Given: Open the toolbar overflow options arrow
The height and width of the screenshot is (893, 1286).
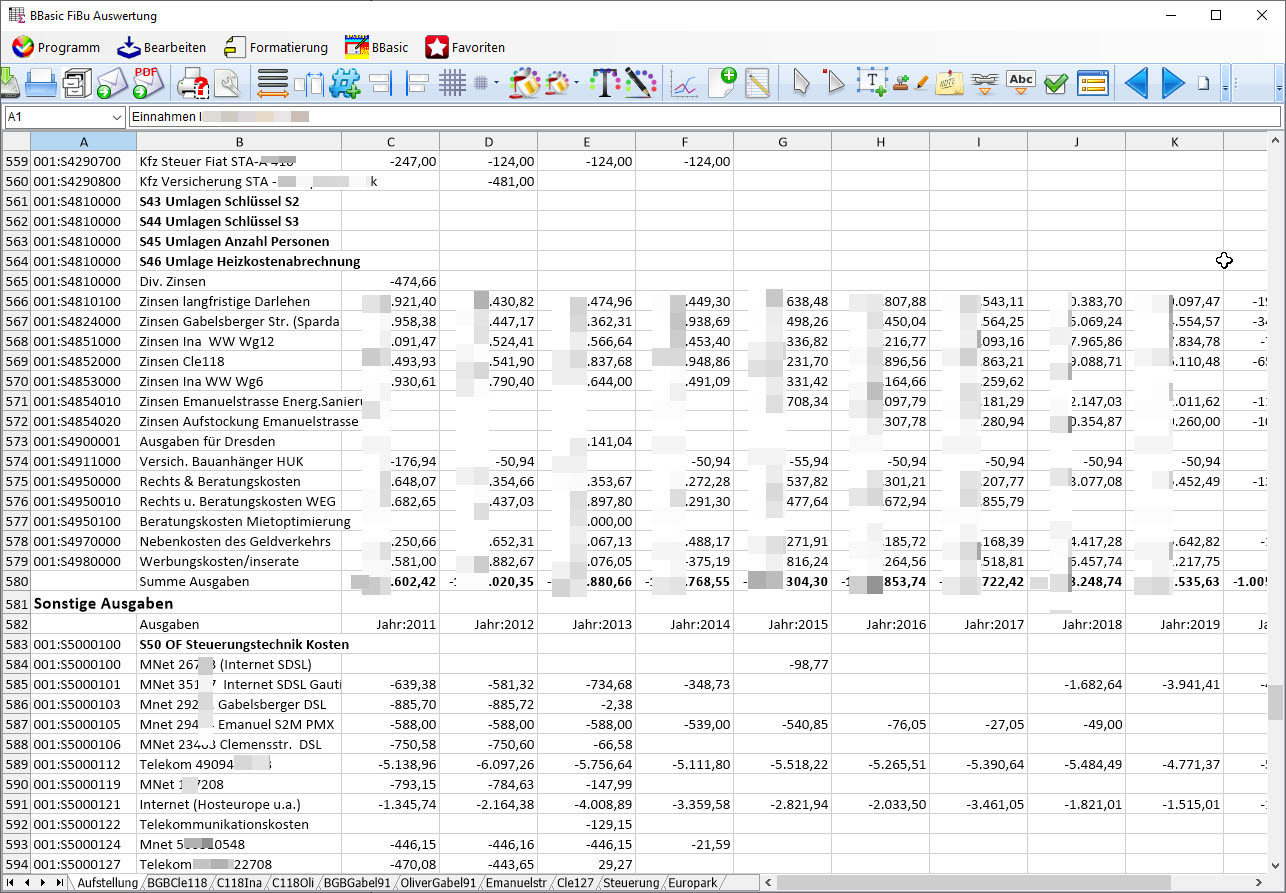Looking at the screenshot, I should click(1226, 85).
